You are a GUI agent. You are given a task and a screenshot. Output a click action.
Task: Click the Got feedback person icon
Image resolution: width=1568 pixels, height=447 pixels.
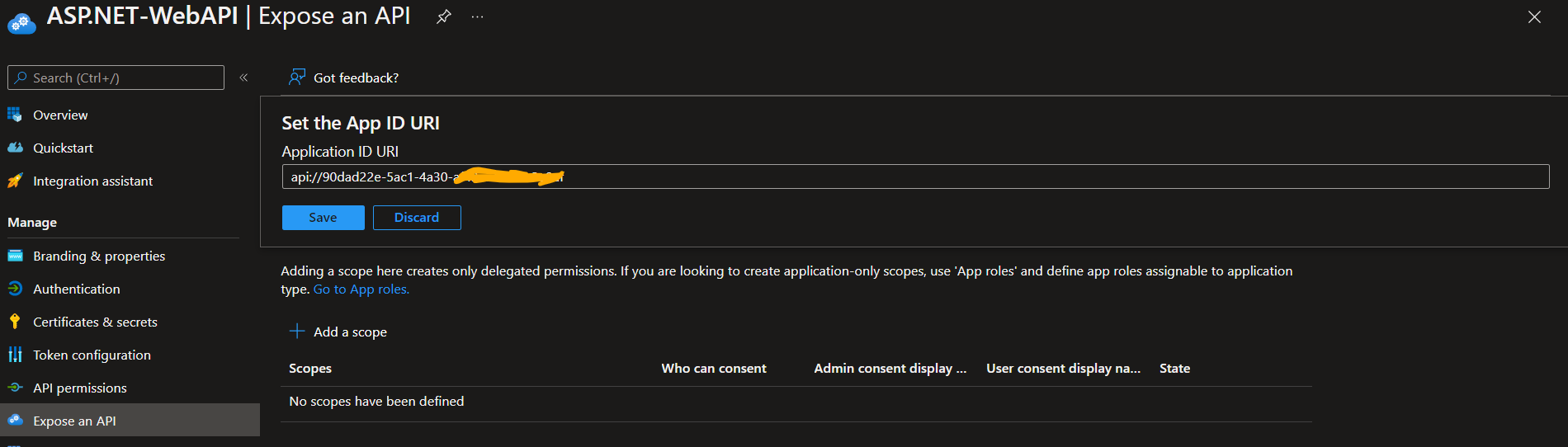pos(297,78)
